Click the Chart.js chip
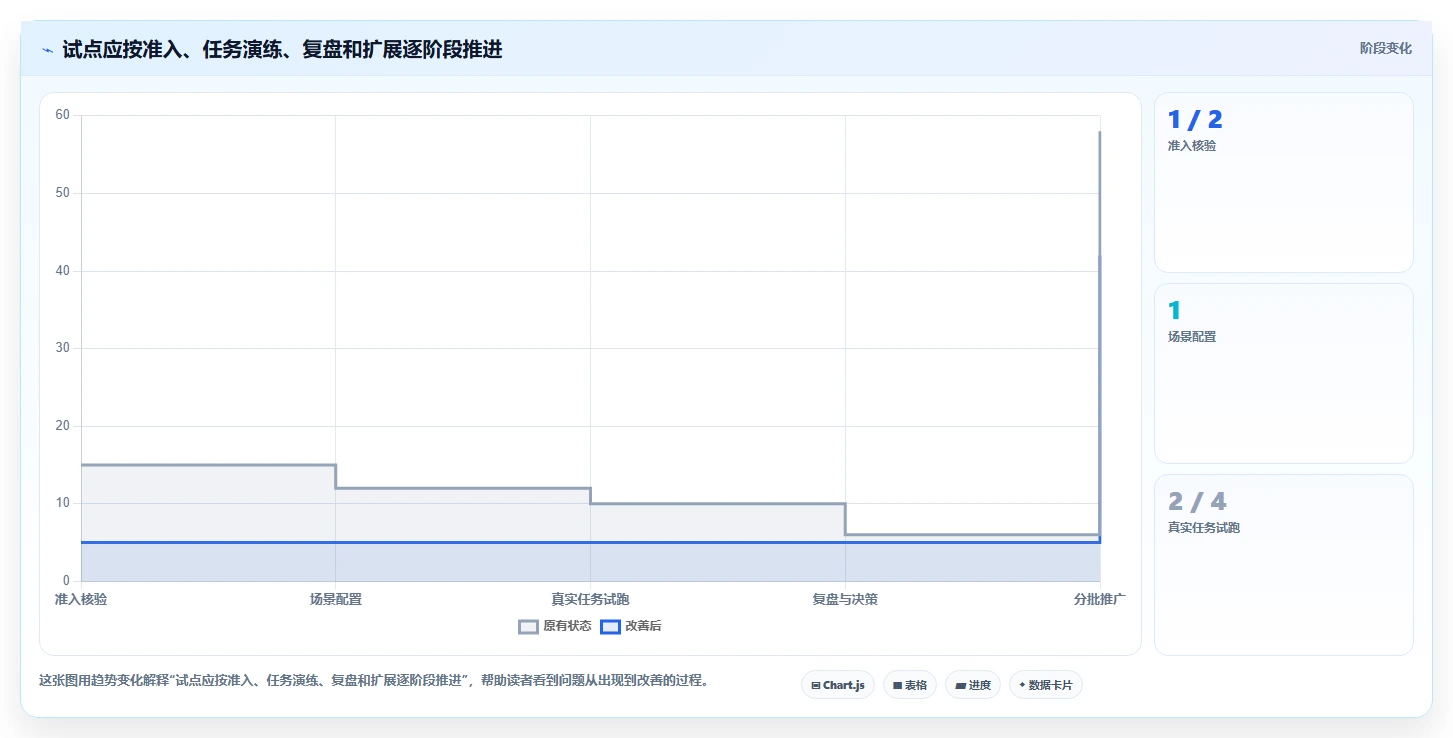The height and width of the screenshot is (738, 1453). (x=838, y=685)
